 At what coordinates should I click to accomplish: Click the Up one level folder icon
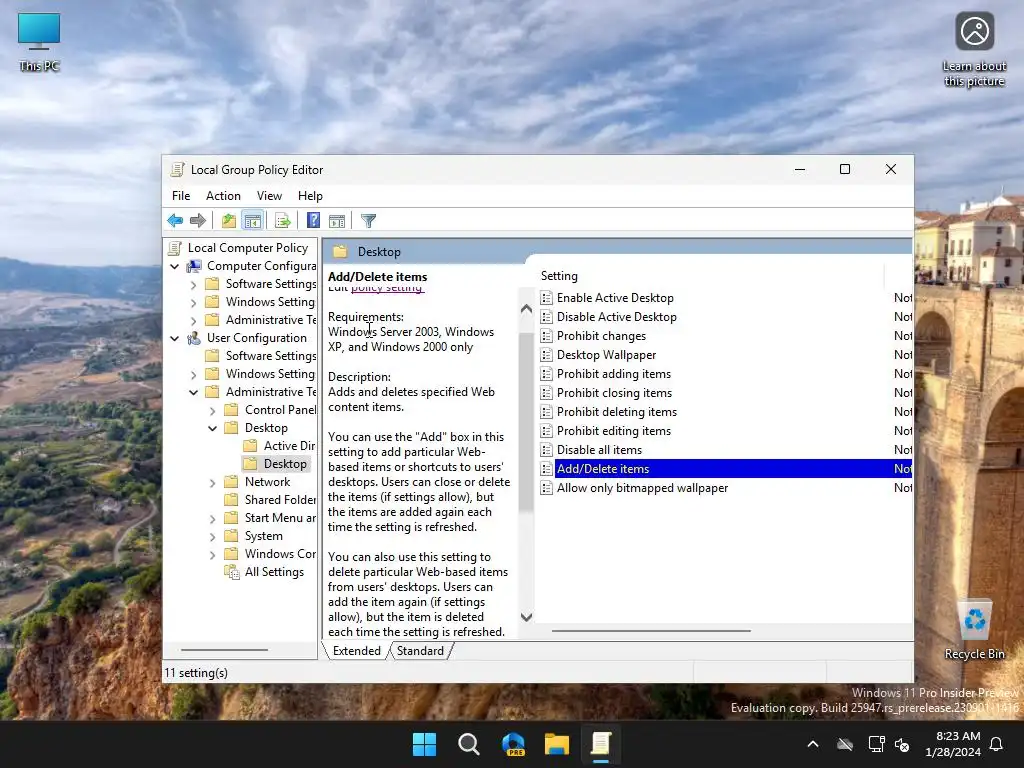coord(229,221)
